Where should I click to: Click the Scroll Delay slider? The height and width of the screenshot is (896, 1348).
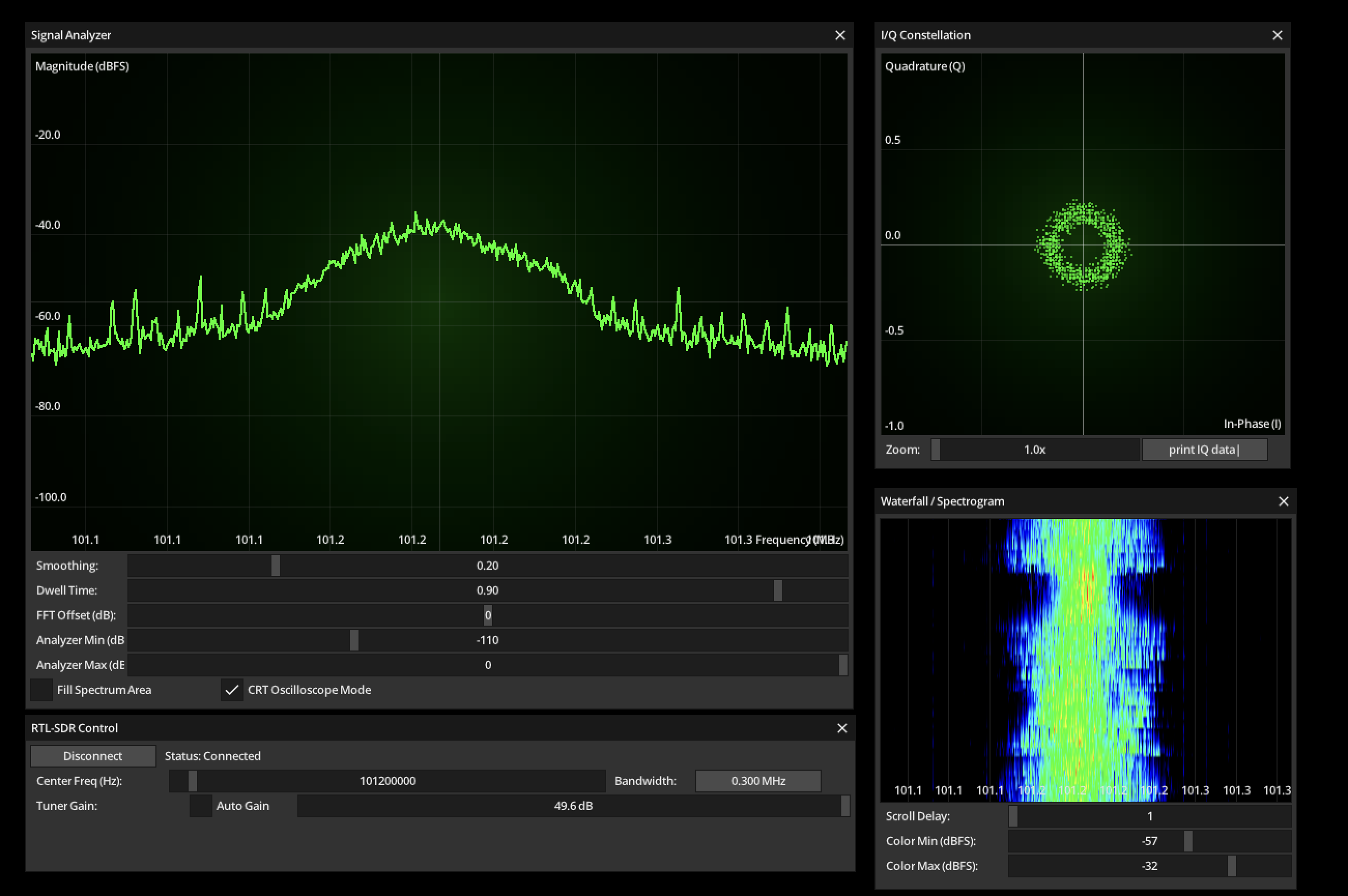[x=1150, y=816]
